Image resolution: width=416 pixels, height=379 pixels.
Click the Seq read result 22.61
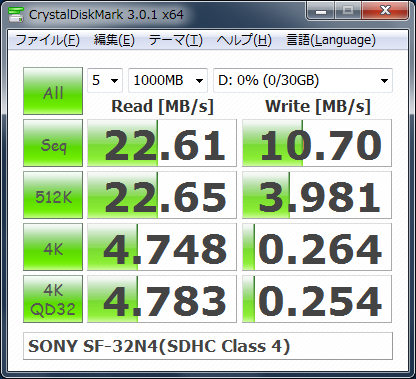(162, 143)
